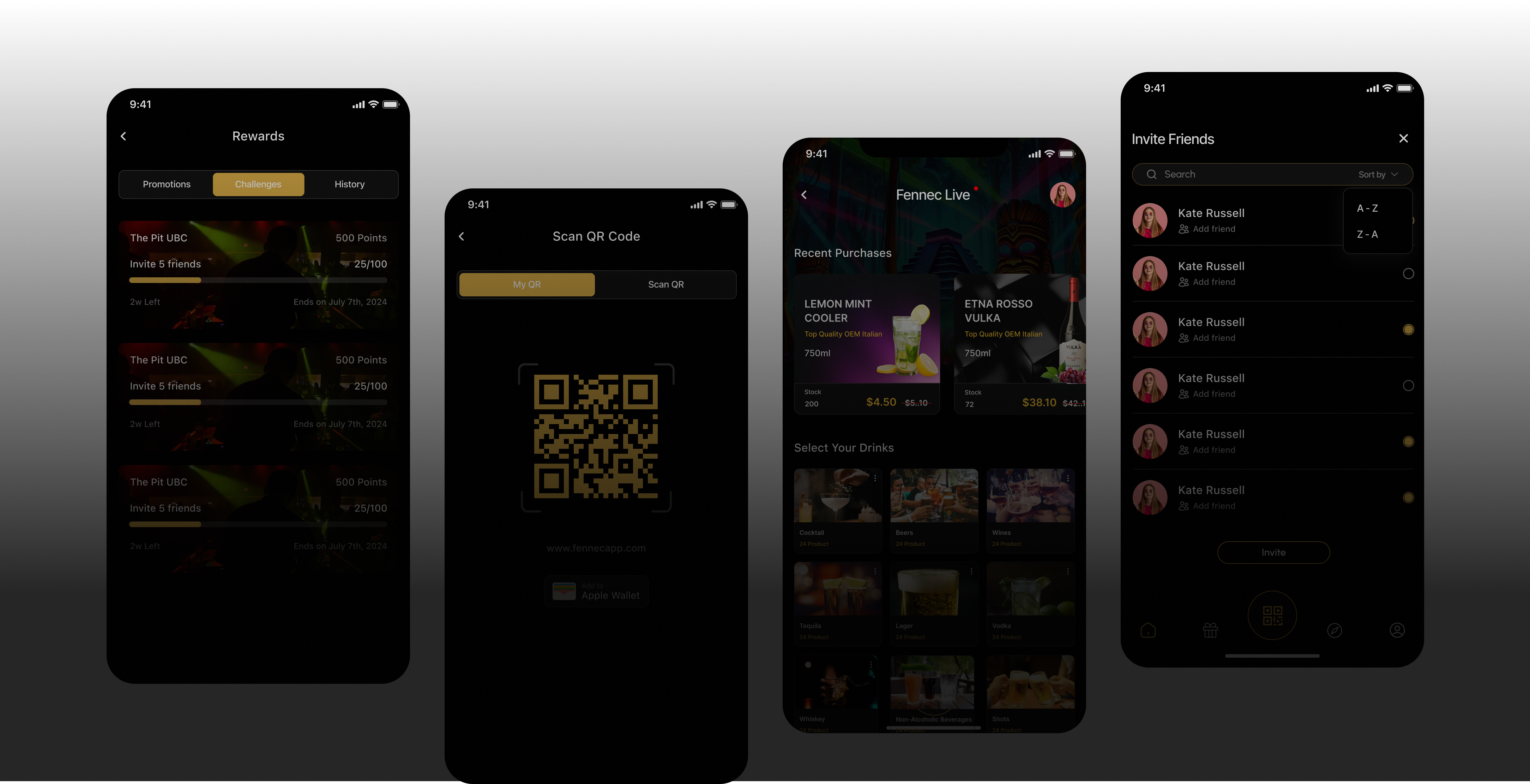Image resolution: width=1530 pixels, height=784 pixels.
Task: Switch to the Scan QR tab
Action: click(x=665, y=284)
